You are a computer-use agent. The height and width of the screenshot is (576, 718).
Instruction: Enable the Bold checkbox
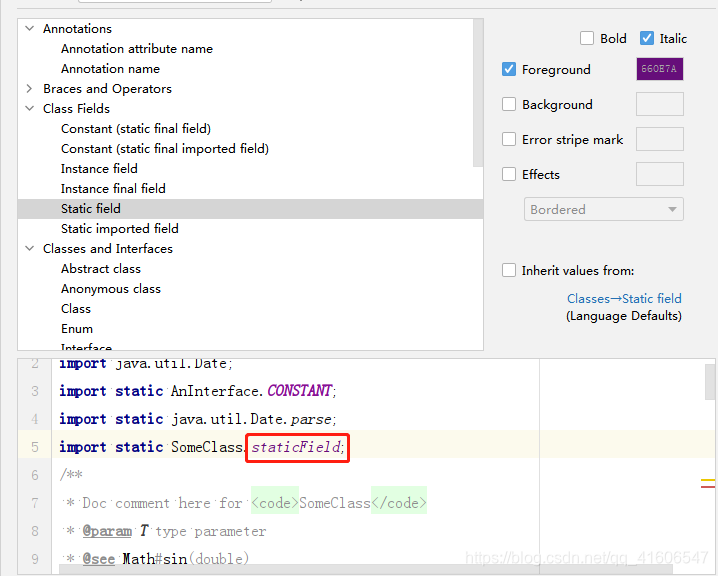tap(587, 38)
